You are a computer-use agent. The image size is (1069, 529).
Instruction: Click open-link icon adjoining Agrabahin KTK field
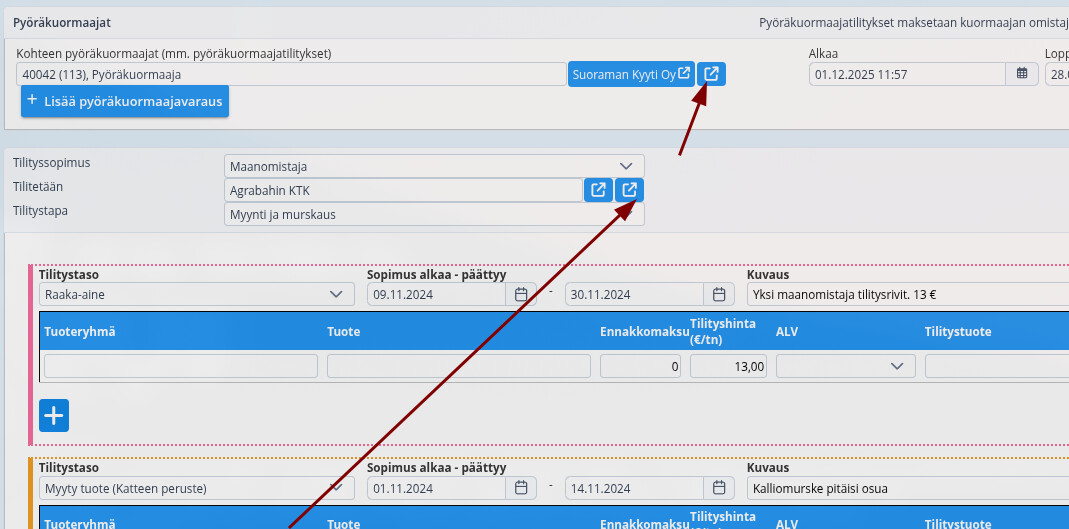tap(598, 190)
